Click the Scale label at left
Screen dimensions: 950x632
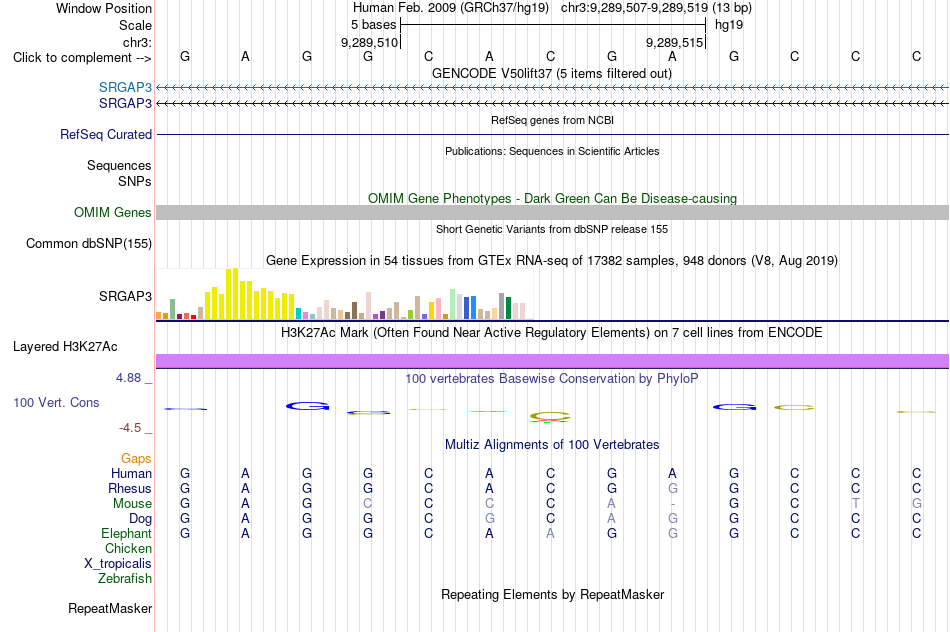135,25
